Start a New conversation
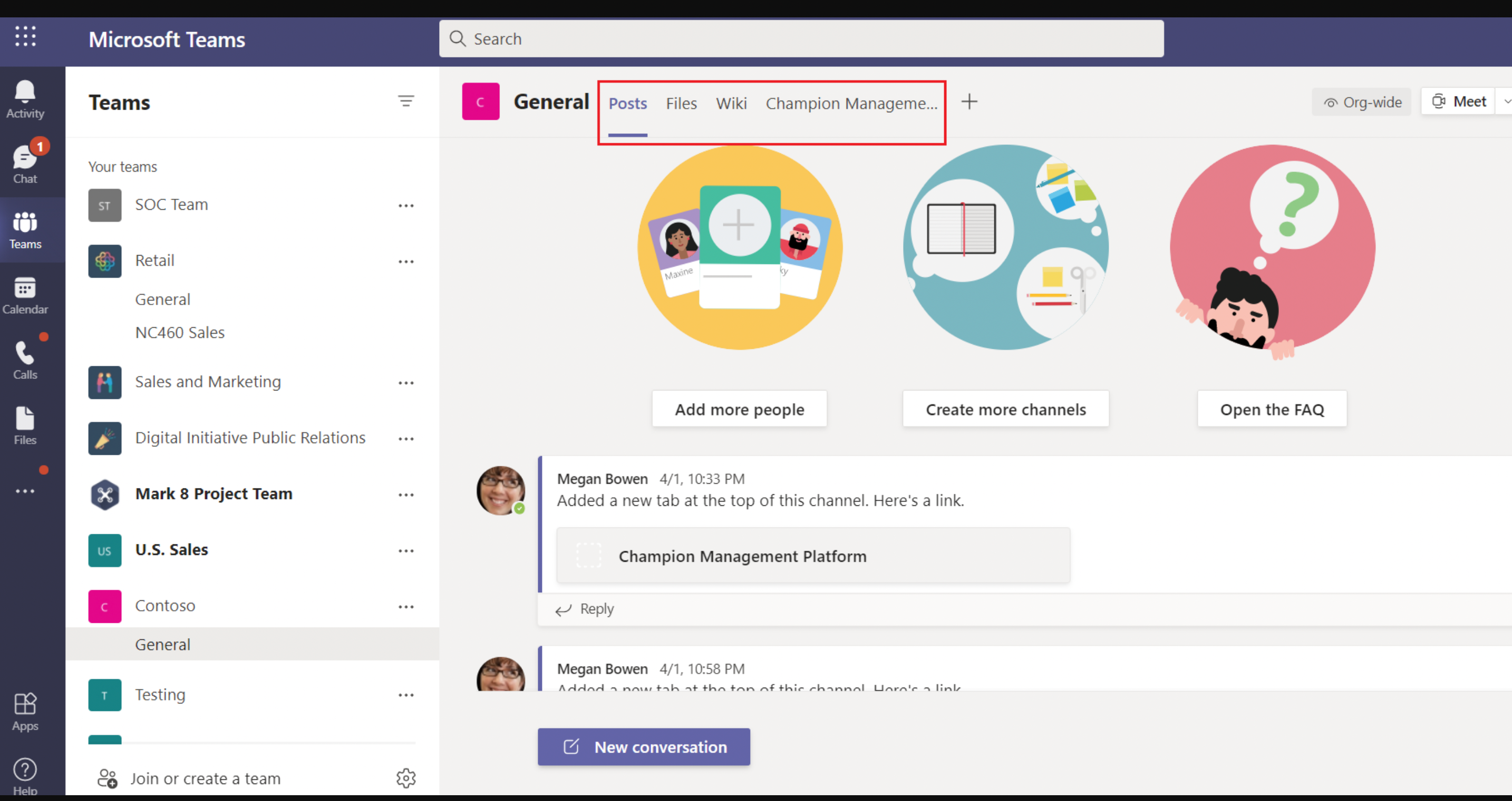 (x=644, y=746)
